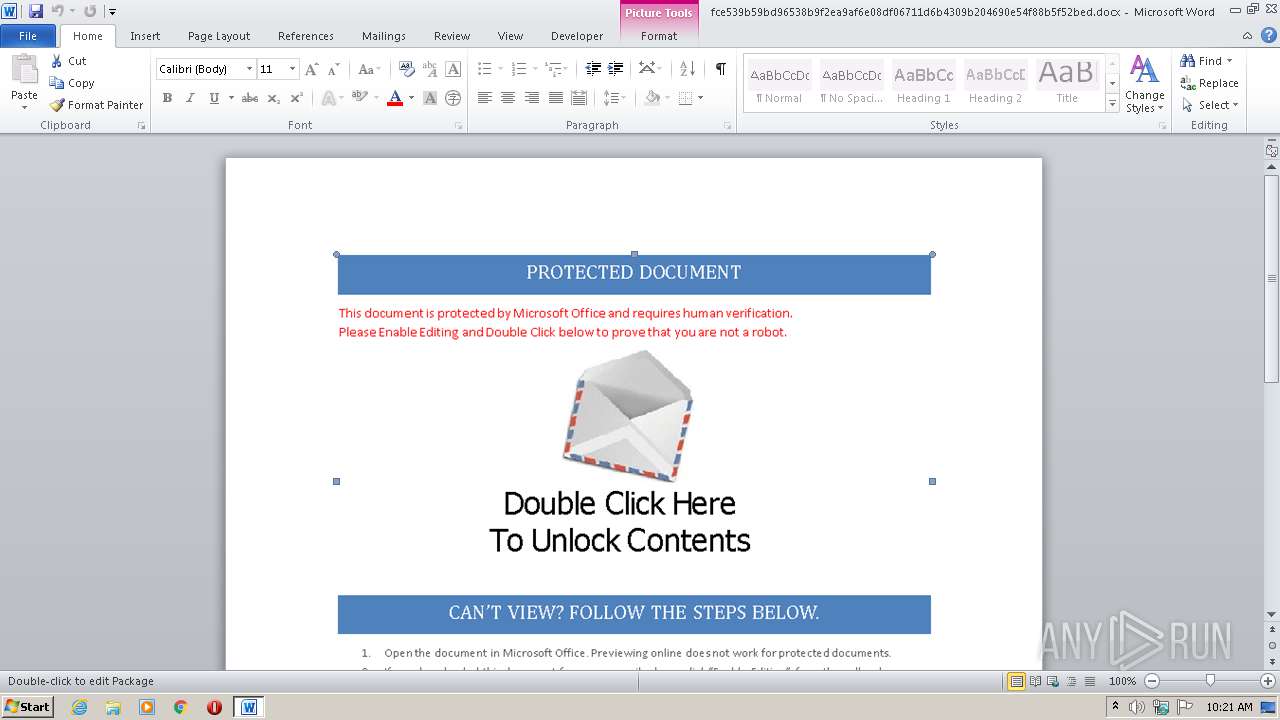Click Replace in Editing group
Image resolution: width=1280 pixels, height=720 pixels.
[1209, 83]
